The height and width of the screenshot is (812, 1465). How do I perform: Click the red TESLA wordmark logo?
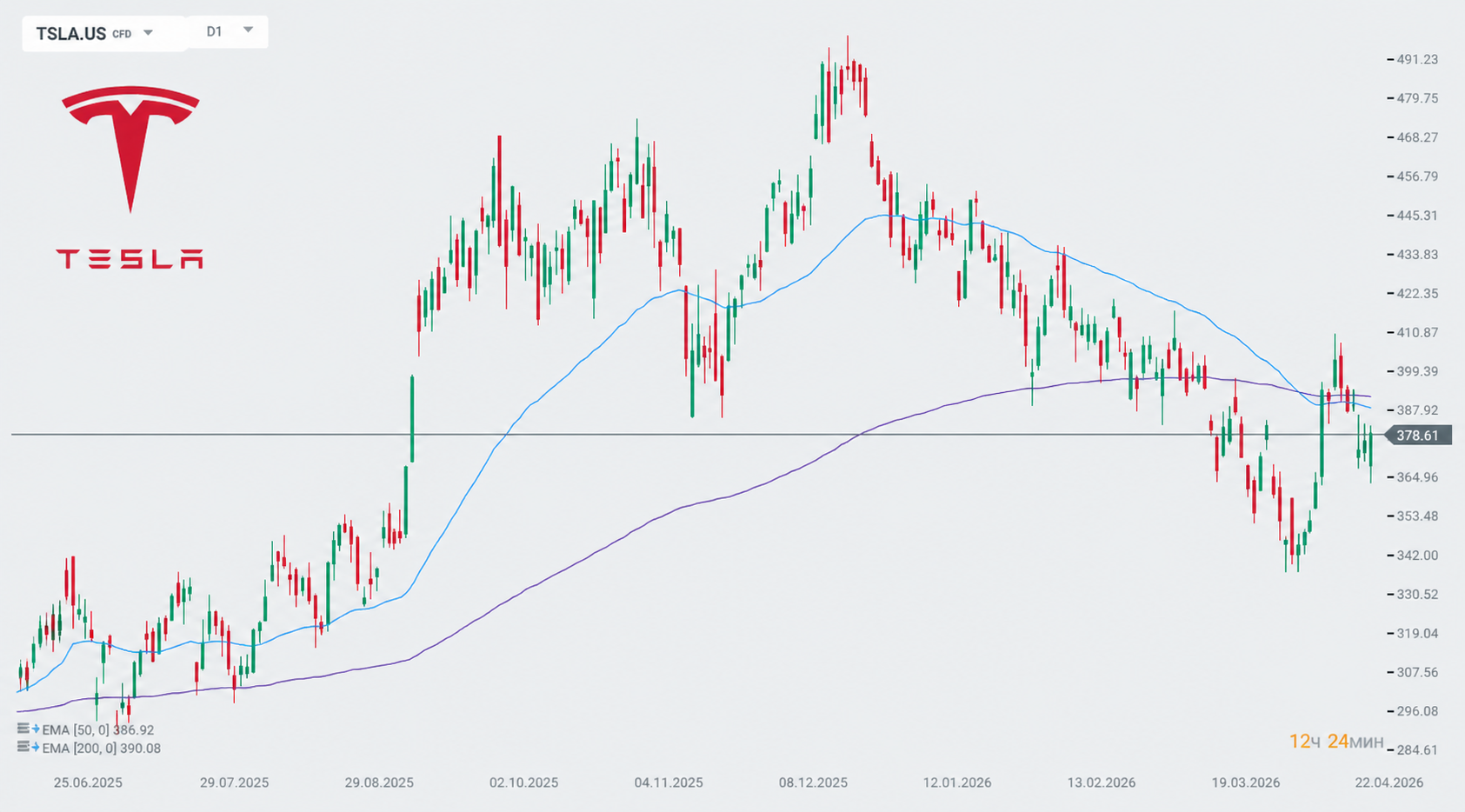click(x=130, y=259)
